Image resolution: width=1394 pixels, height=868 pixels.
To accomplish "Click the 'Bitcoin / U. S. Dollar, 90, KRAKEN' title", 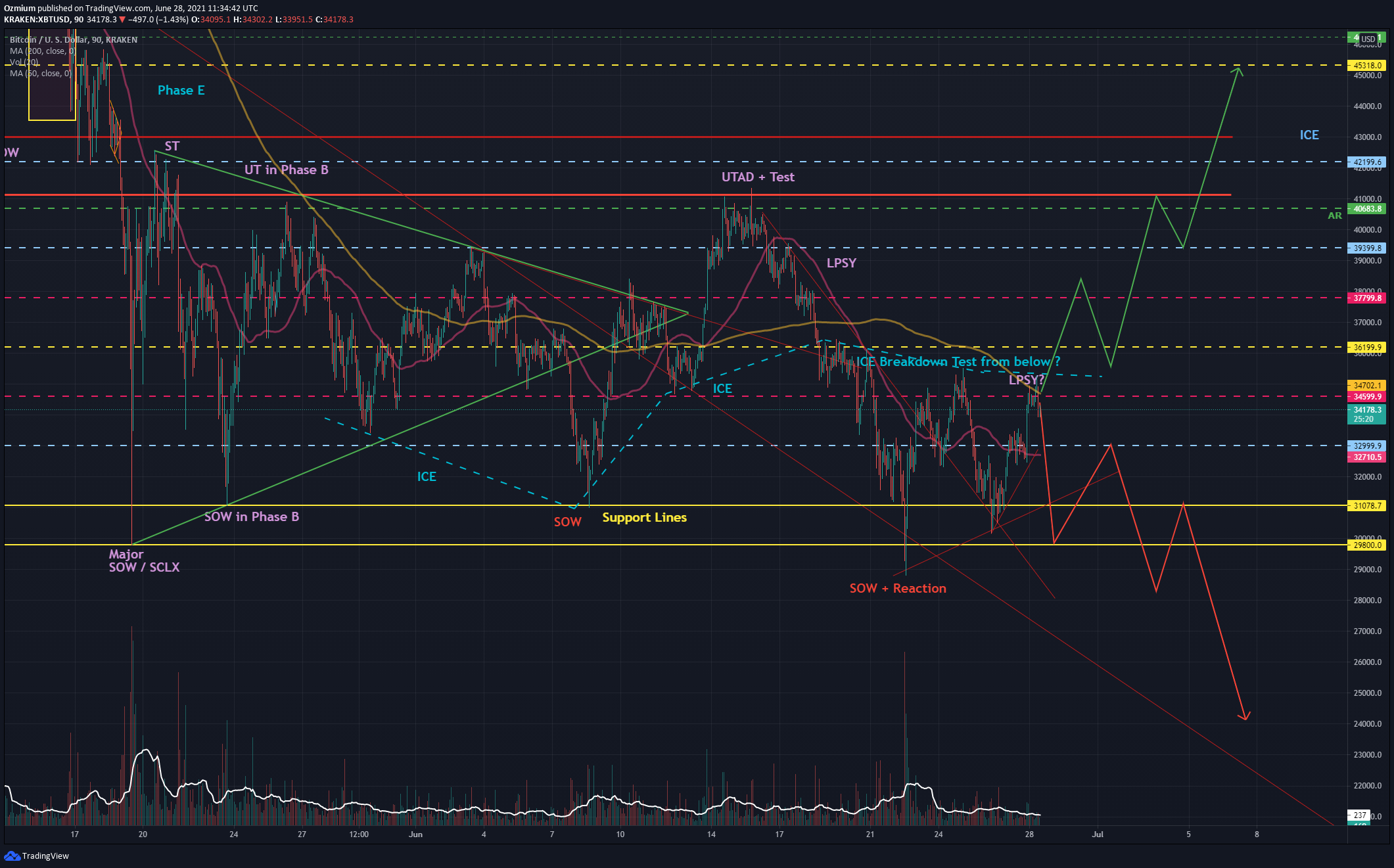I will [x=74, y=39].
